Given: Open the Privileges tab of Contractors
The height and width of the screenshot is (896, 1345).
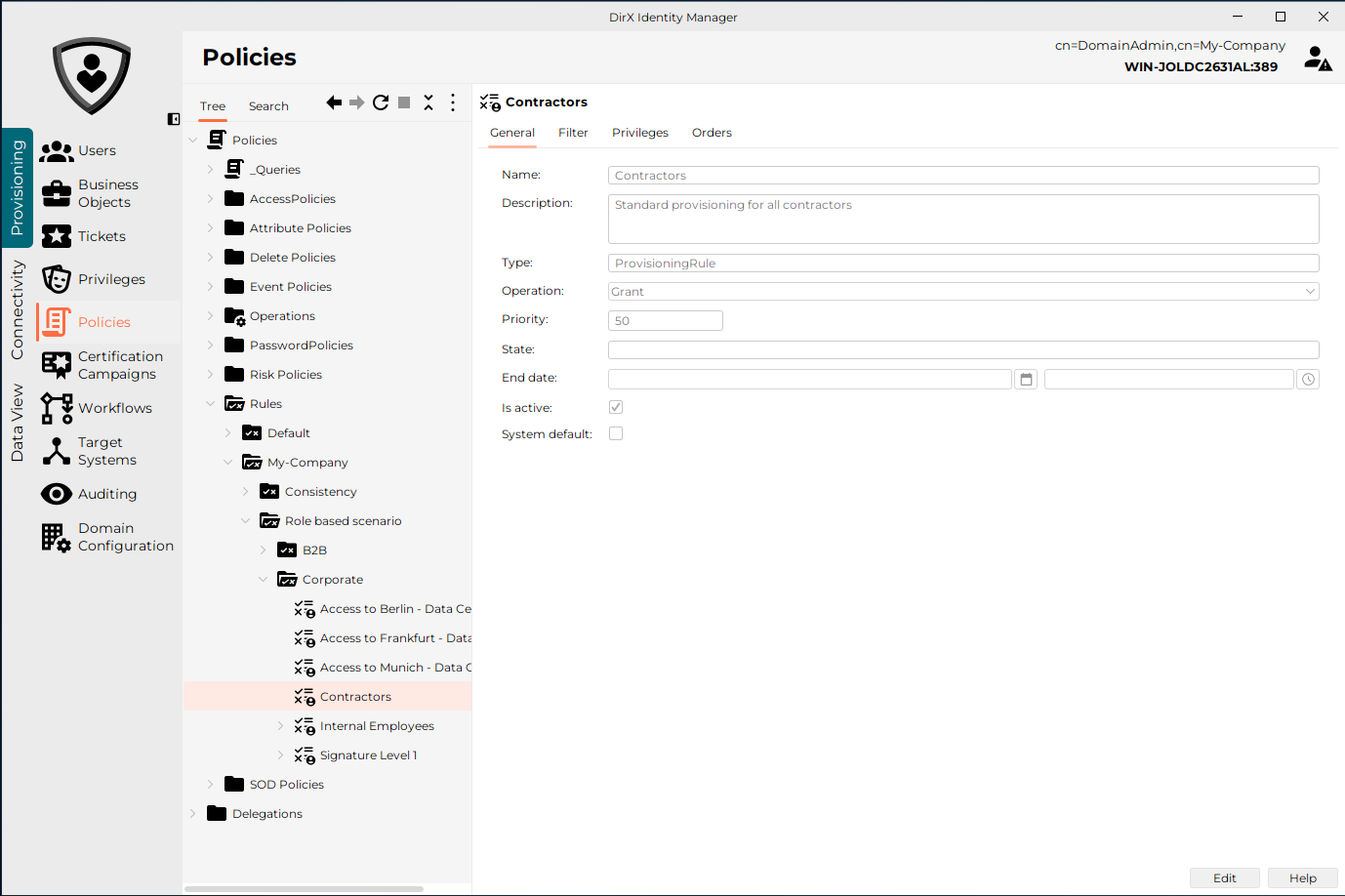Looking at the screenshot, I should 640,133.
